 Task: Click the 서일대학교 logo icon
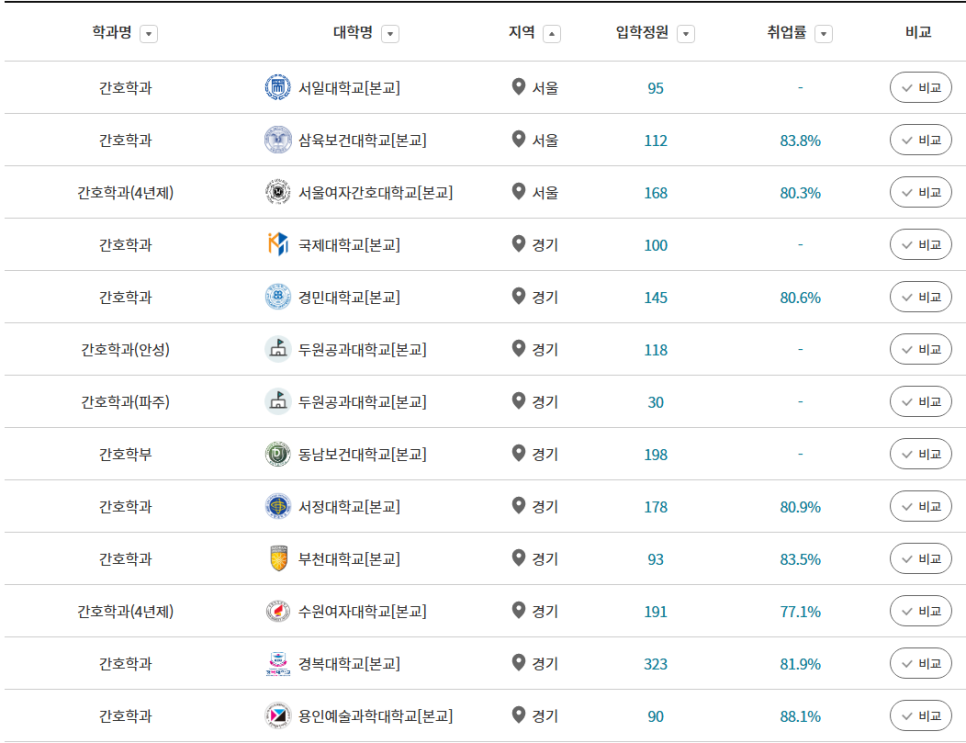[278, 87]
